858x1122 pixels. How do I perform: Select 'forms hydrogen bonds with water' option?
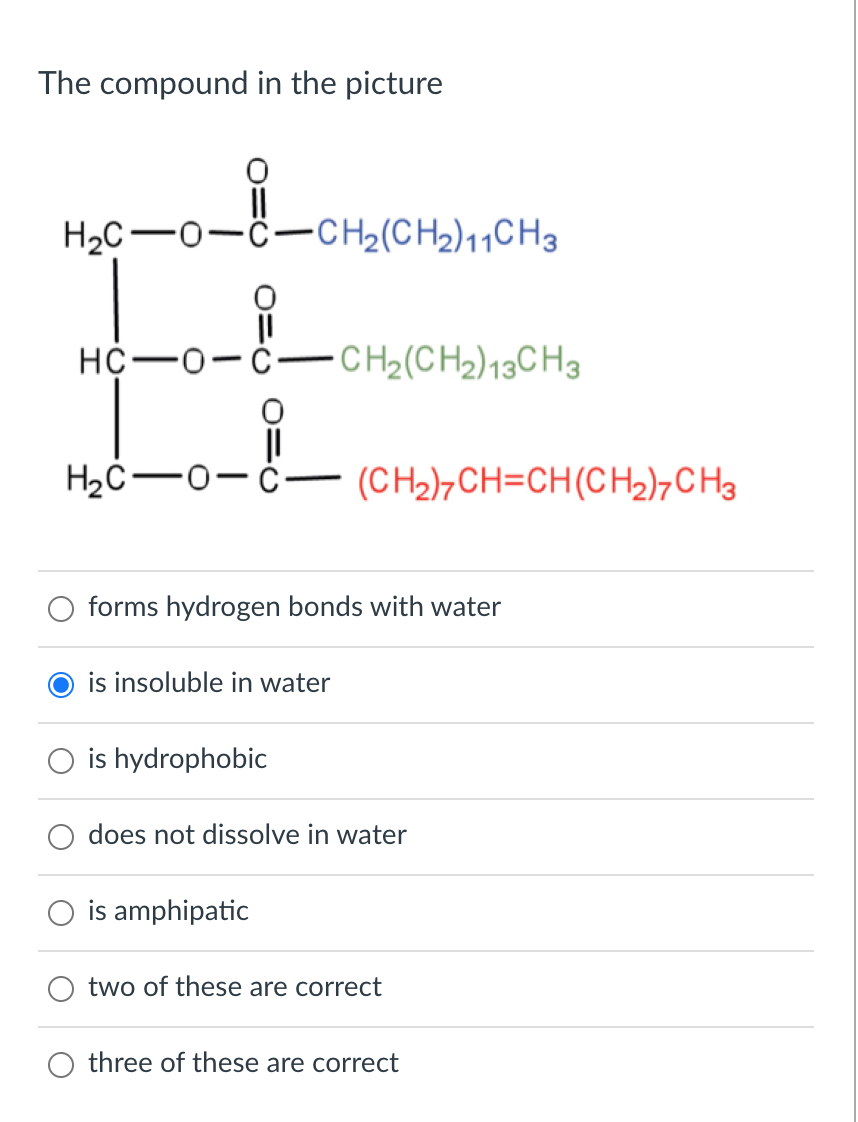(61, 607)
